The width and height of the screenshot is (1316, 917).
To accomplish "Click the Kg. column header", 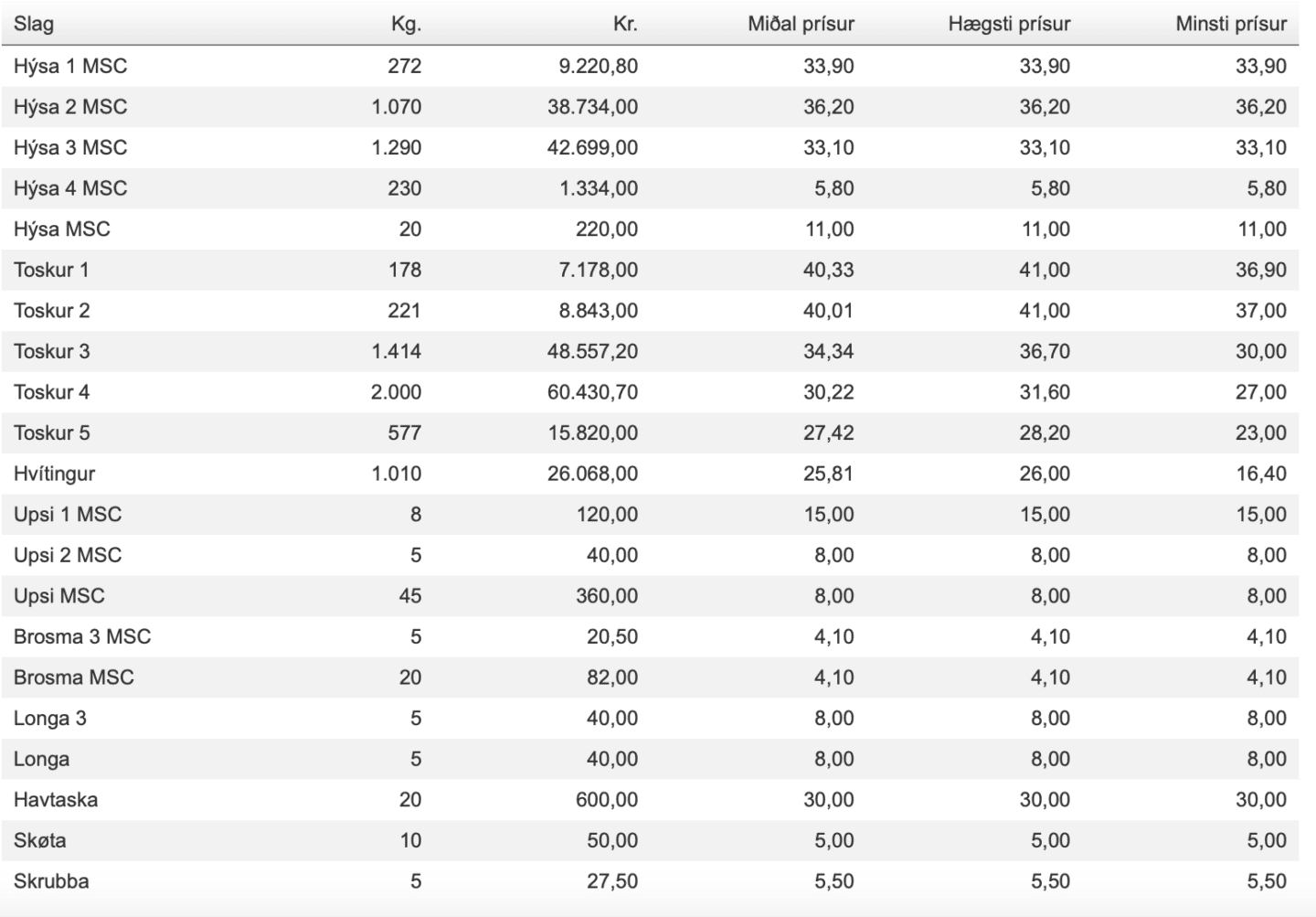I will (406, 24).
